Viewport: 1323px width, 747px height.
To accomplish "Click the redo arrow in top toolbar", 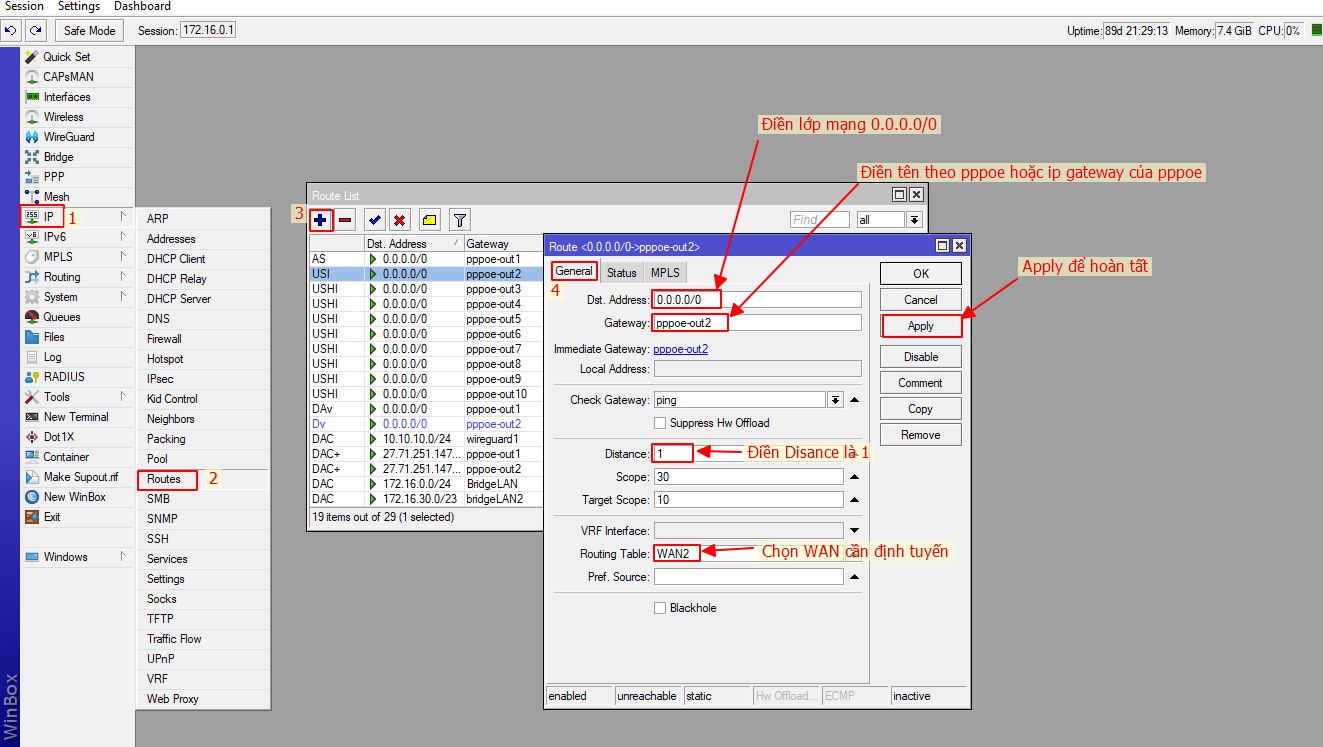I will click(36, 30).
